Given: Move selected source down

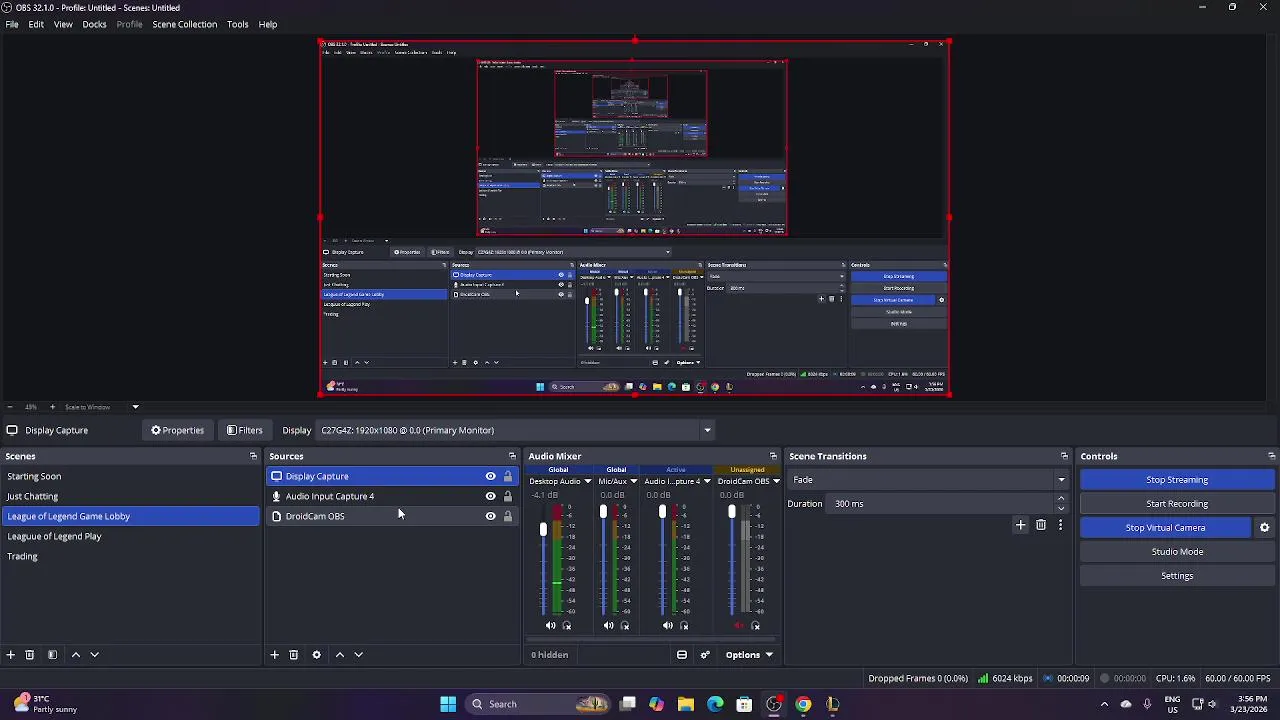Looking at the screenshot, I should point(359,654).
